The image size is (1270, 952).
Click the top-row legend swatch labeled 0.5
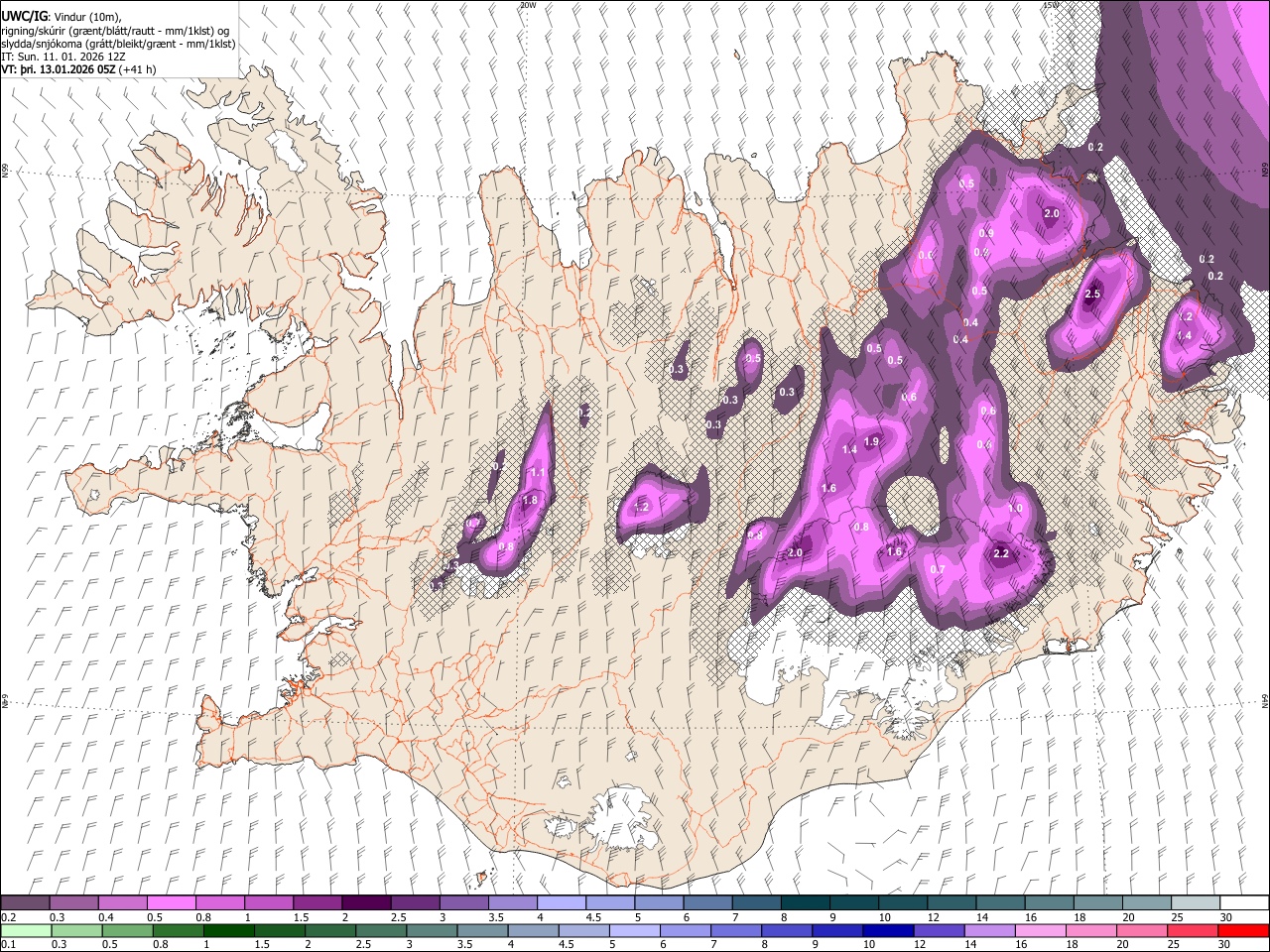[171, 902]
